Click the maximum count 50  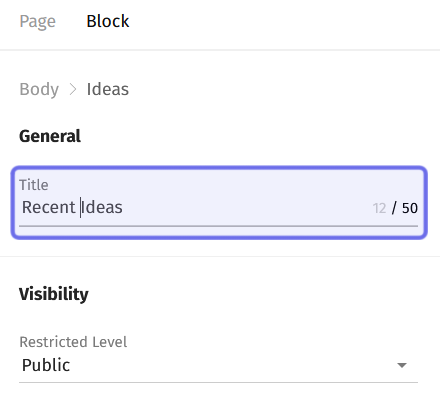point(410,208)
